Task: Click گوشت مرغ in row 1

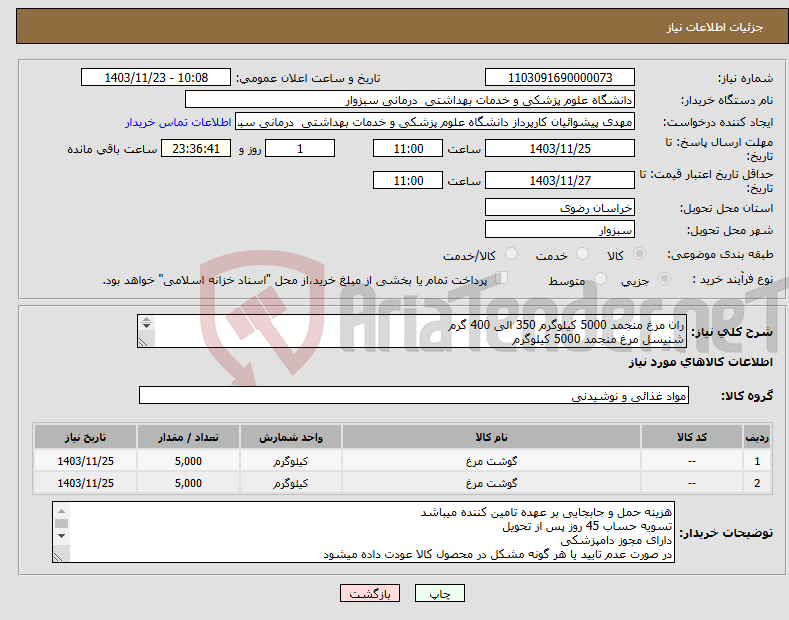Action: click(x=491, y=461)
